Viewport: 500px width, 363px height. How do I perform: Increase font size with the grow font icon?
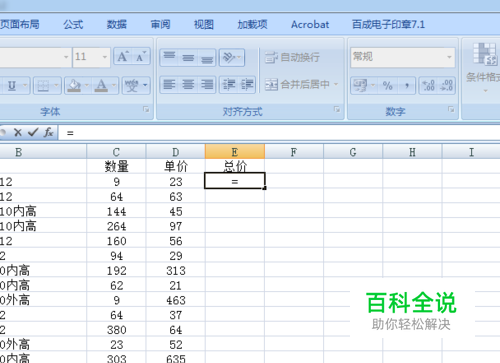[x=123, y=57]
